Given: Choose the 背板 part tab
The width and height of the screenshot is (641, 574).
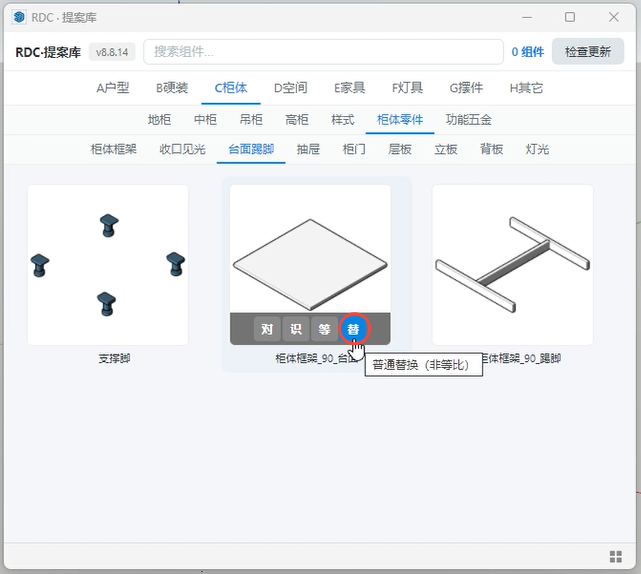Looking at the screenshot, I should click(x=491, y=149).
